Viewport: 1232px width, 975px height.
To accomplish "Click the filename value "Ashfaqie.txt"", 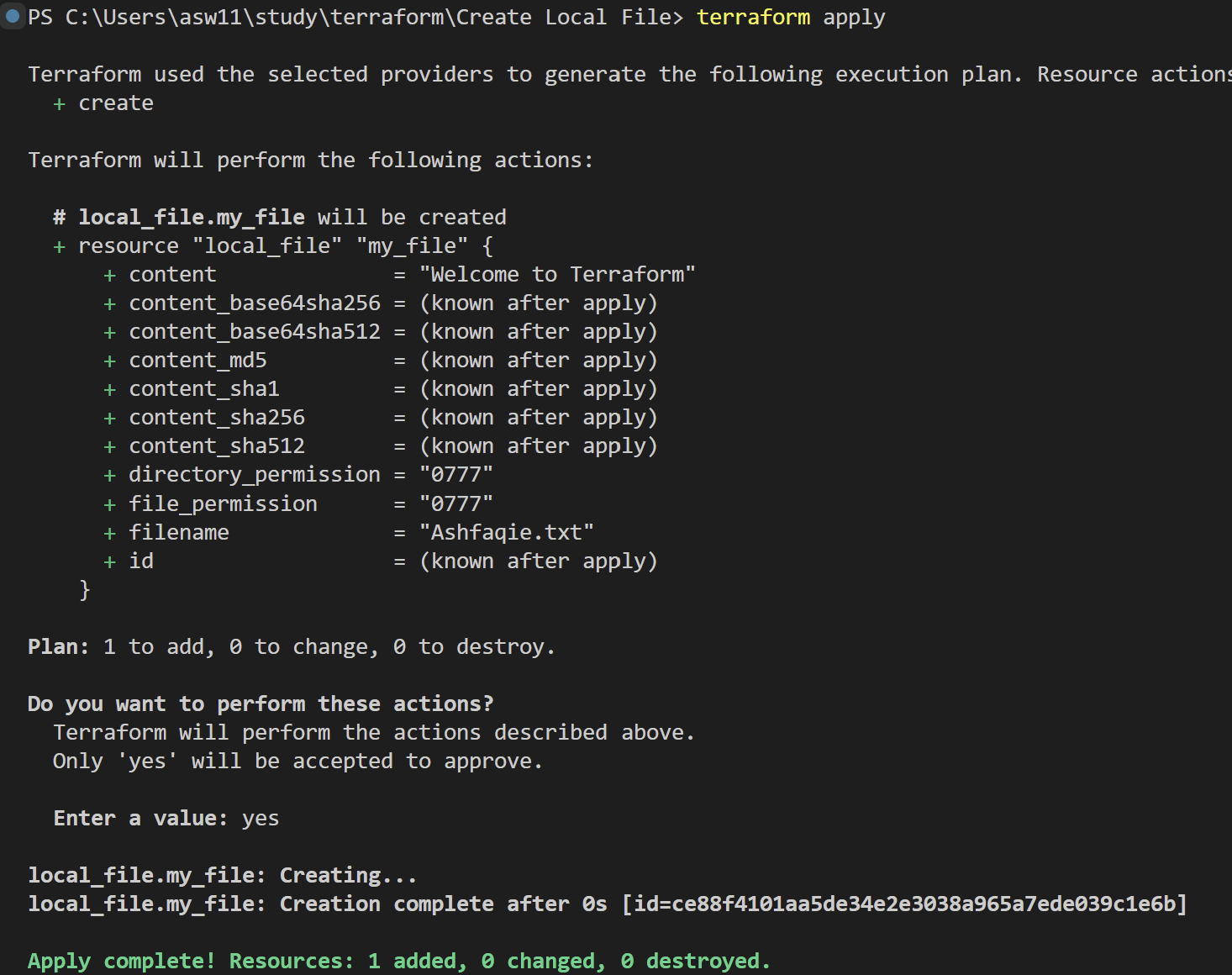I will tap(507, 533).
